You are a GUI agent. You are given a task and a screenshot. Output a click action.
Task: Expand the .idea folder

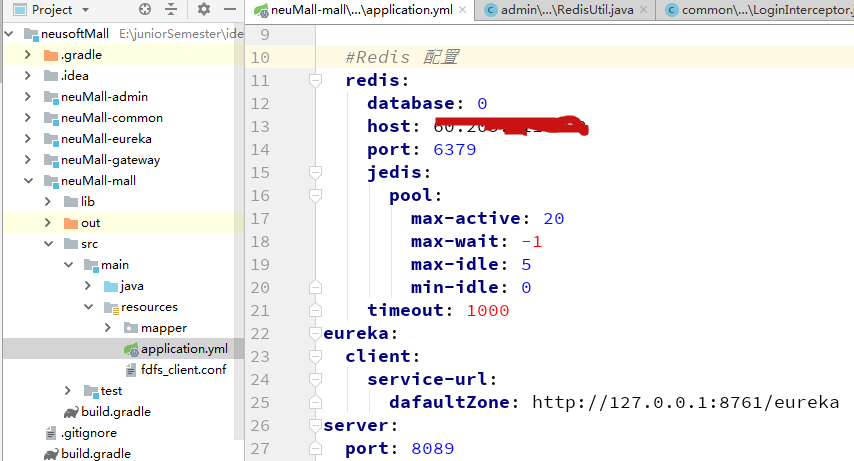pos(28,76)
